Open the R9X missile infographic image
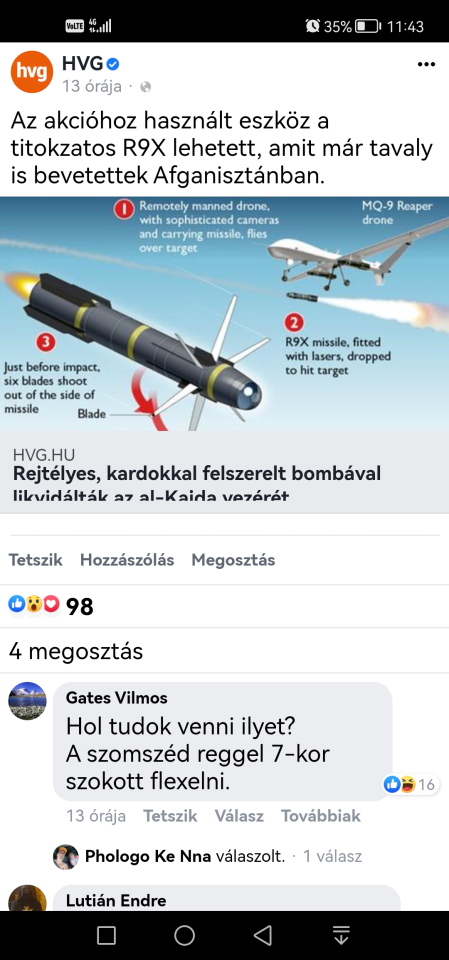This screenshot has width=449, height=960. click(224, 314)
